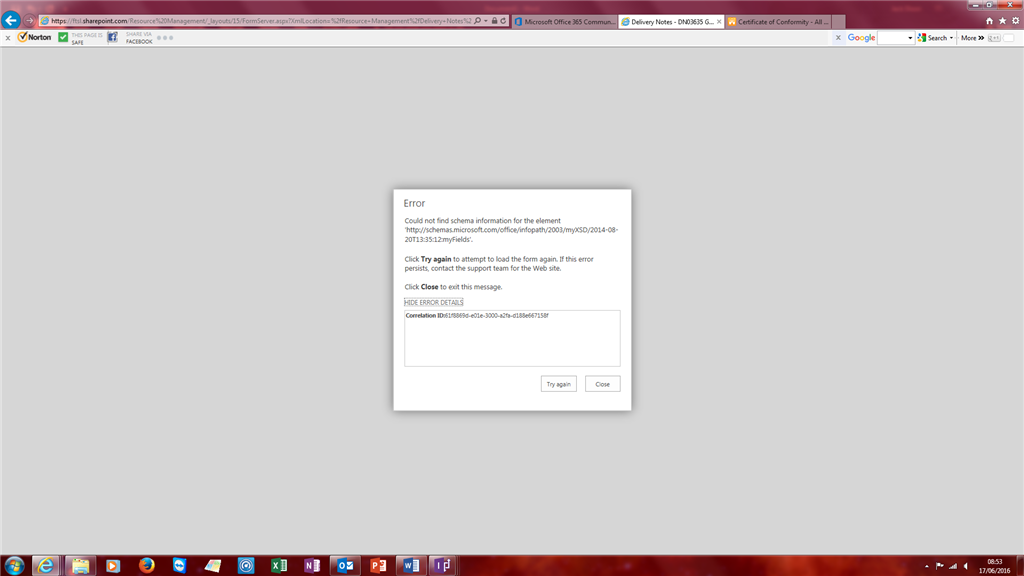Open TeamViewer from taskbar

click(x=180, y=566)
